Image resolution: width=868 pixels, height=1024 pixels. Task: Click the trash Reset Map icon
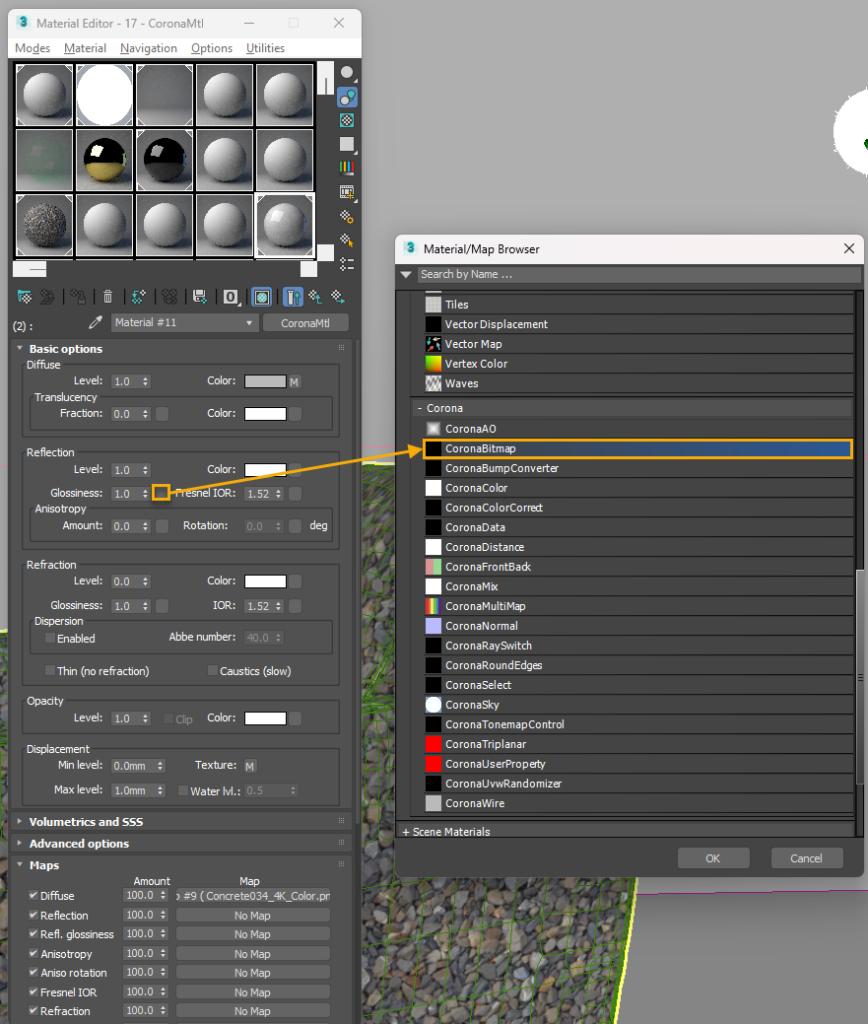(x=108, y=297)
